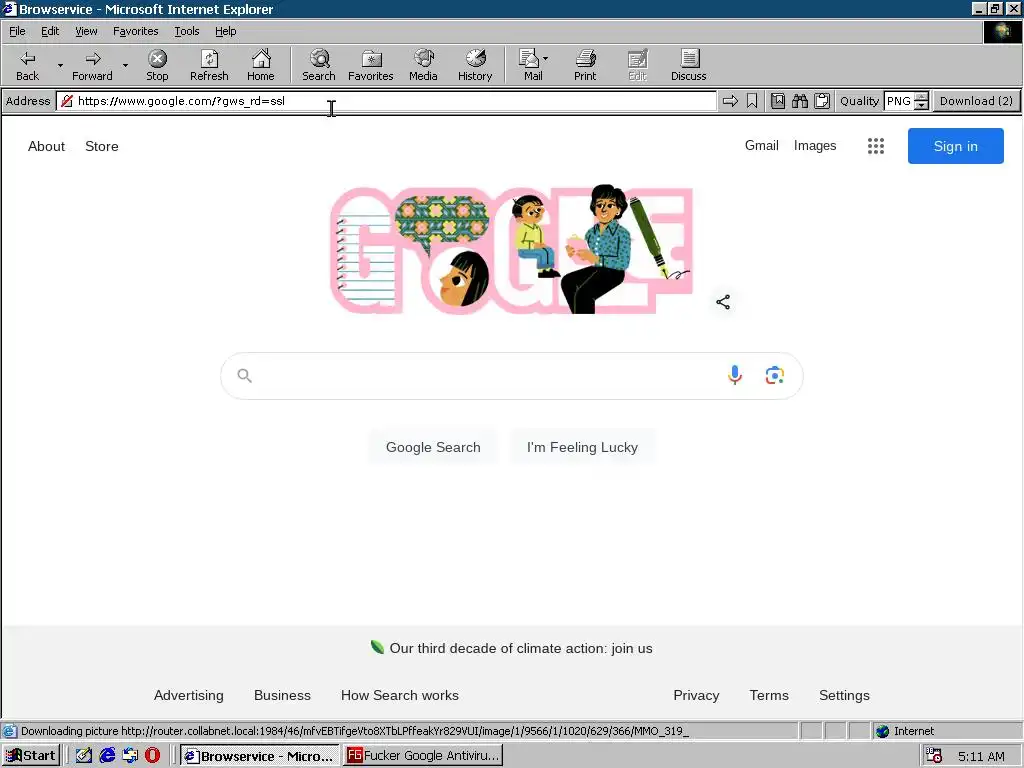
Task: Click the binoculars find icon
Action: 800,101
